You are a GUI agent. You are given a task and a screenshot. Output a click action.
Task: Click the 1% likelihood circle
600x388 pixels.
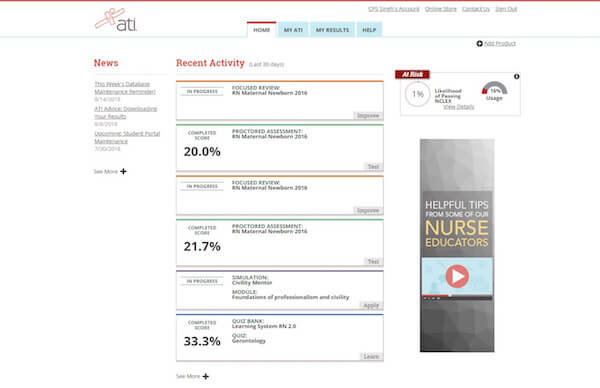pyautogui.click(x=417, y=94)
